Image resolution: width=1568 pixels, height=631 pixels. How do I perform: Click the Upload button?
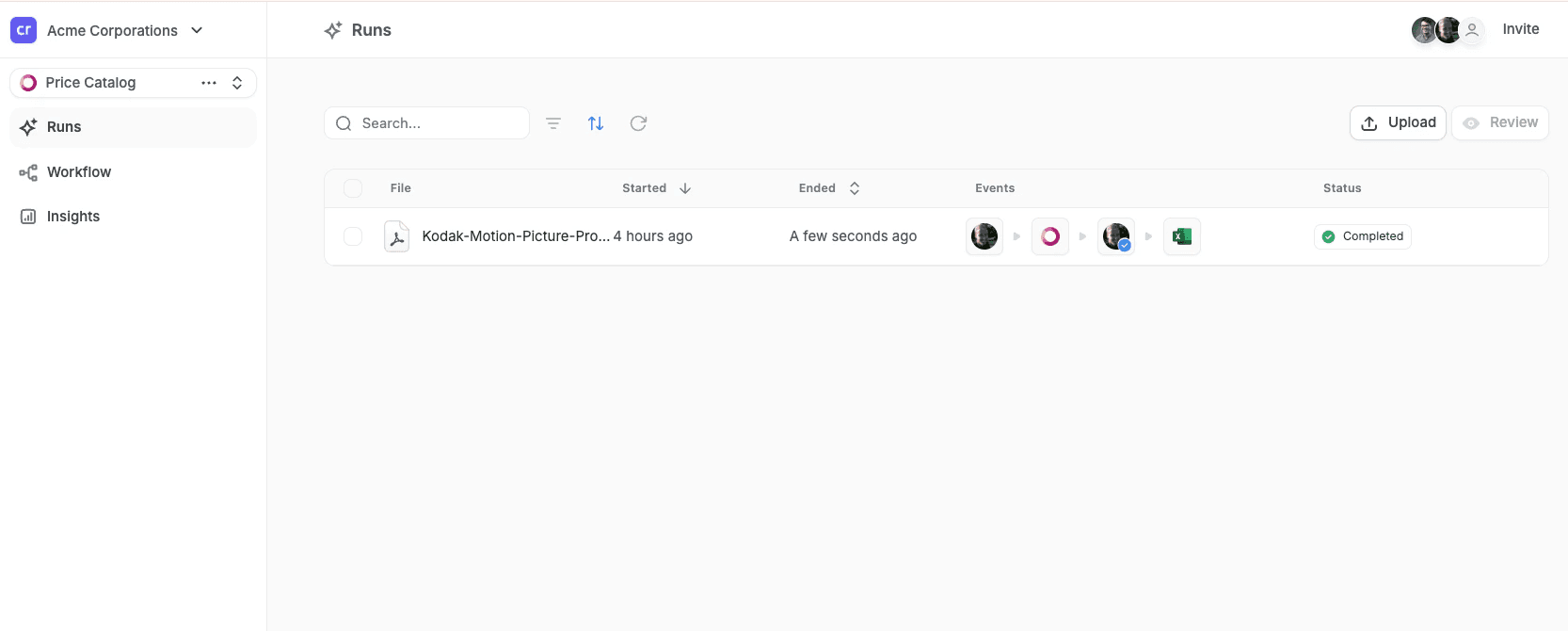pos(1398,122)
